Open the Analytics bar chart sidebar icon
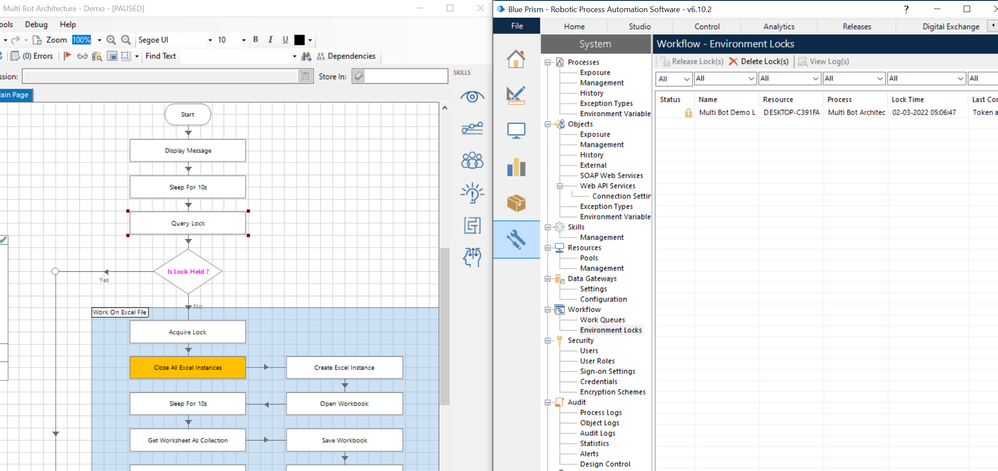This screenshot has height=471, width=998. (x=516, y=167)
